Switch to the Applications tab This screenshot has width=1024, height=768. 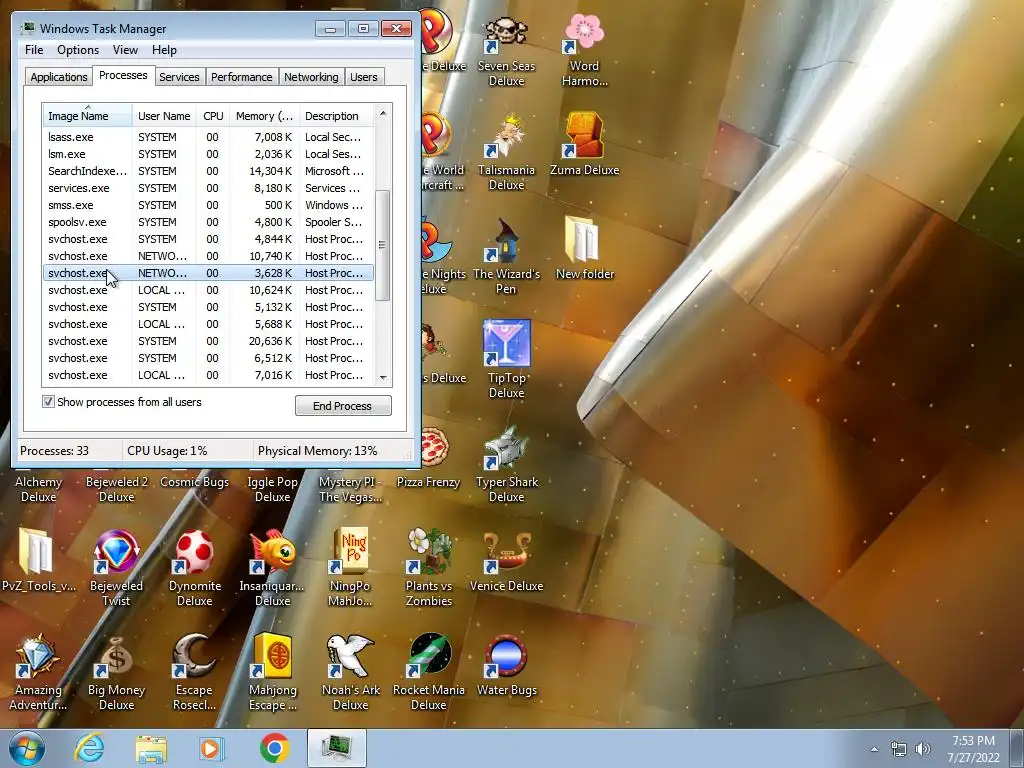[59, 77]
